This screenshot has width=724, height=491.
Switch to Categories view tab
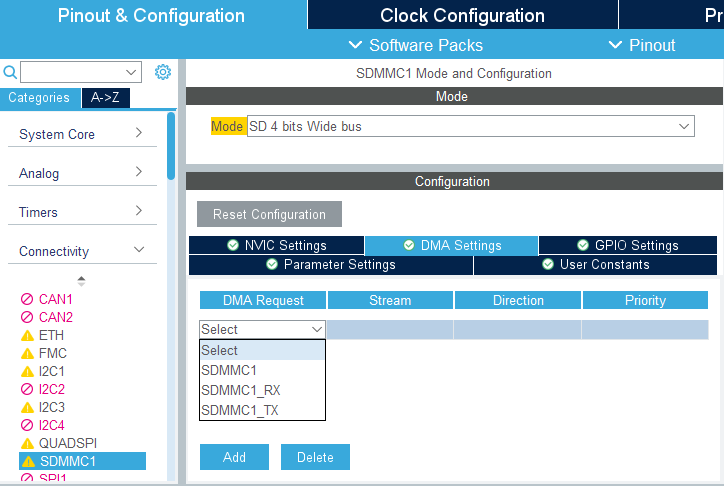(39, 97)
